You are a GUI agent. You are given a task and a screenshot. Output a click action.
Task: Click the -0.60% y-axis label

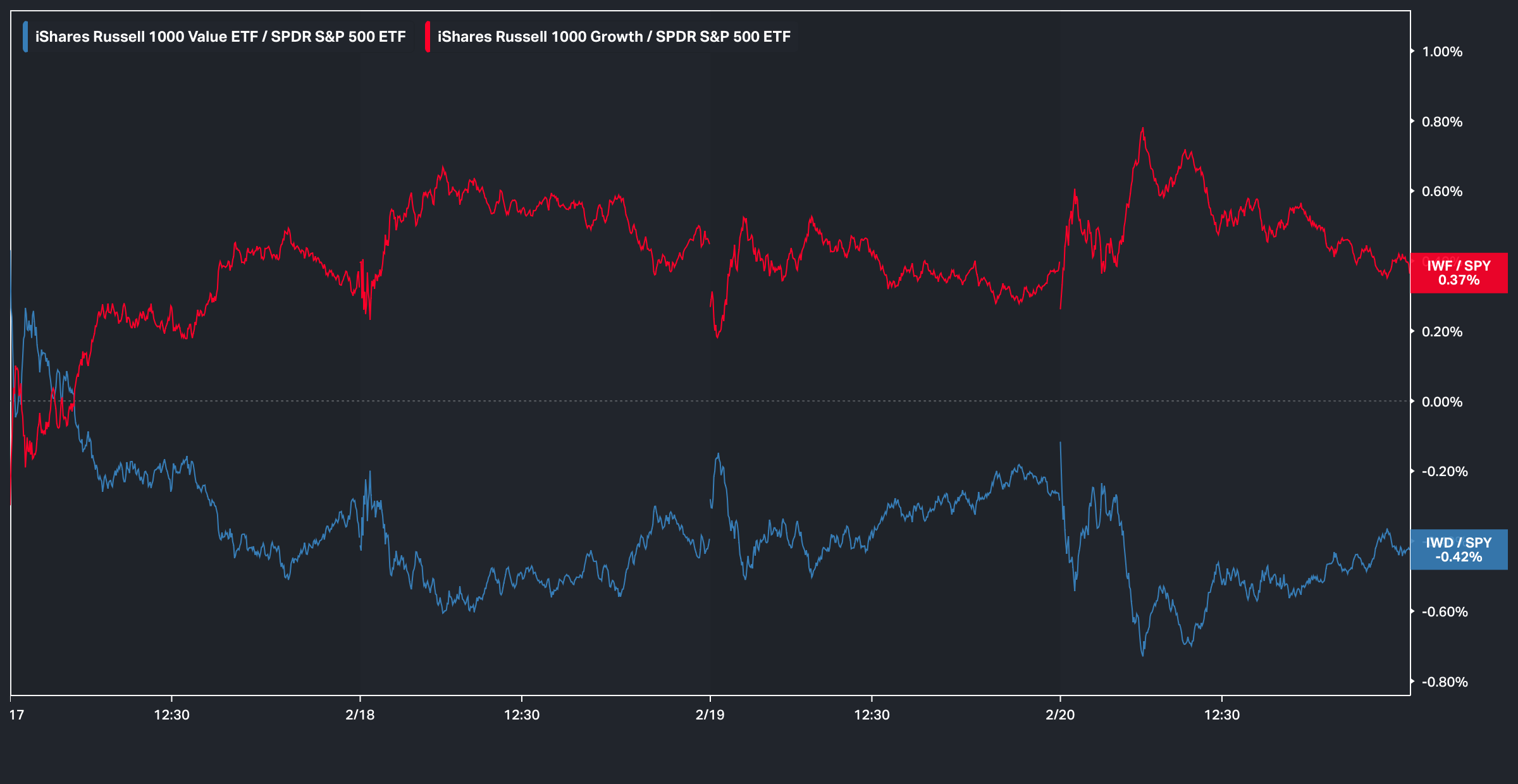click(x=1444, y=612)
